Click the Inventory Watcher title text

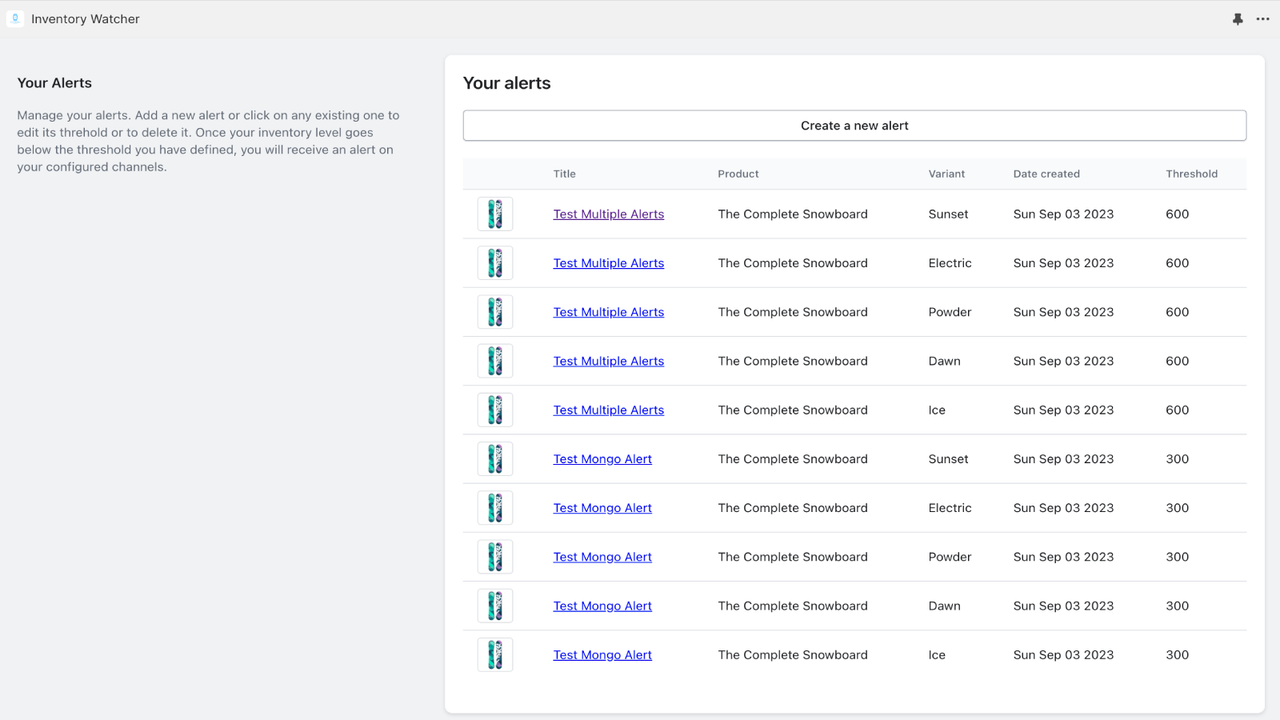click(x=85, y=18)
